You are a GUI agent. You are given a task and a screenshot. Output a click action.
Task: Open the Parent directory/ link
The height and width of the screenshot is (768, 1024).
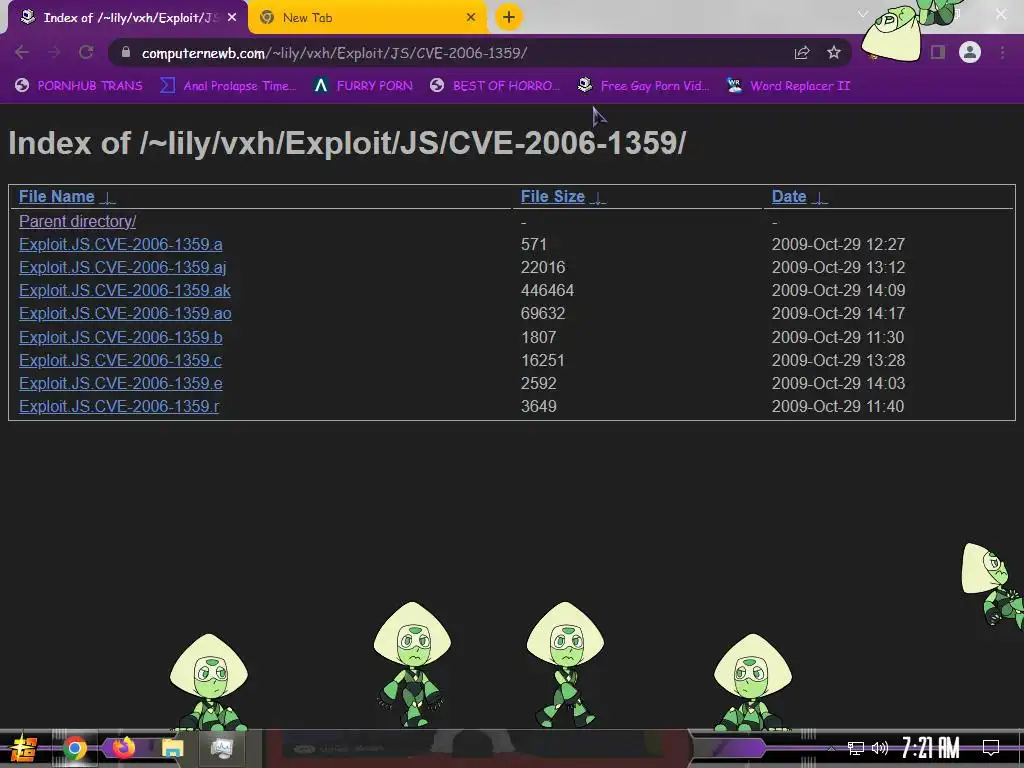click(x=78, y=221)
